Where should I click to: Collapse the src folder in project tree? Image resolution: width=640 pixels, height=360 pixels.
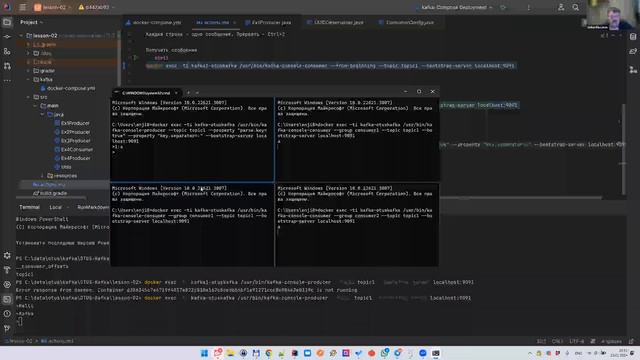point(28,97)
